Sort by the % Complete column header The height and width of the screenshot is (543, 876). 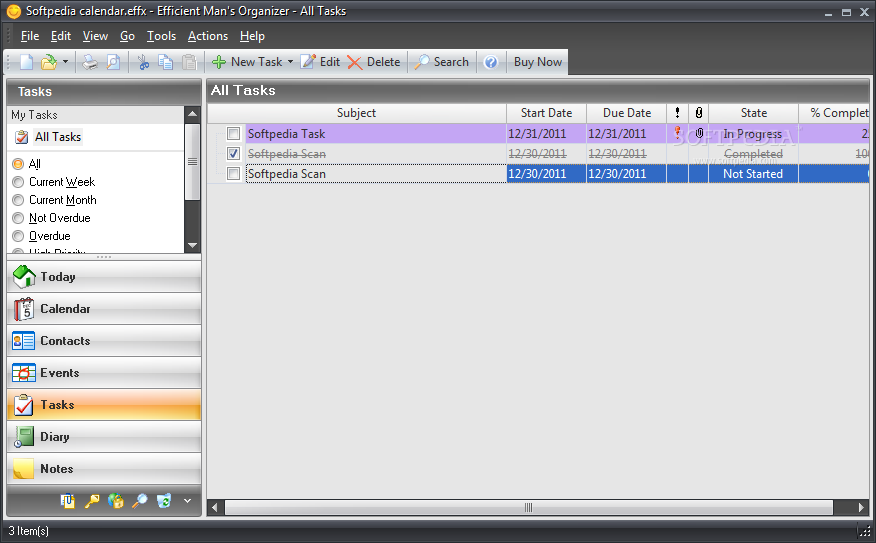pos(834,113)
